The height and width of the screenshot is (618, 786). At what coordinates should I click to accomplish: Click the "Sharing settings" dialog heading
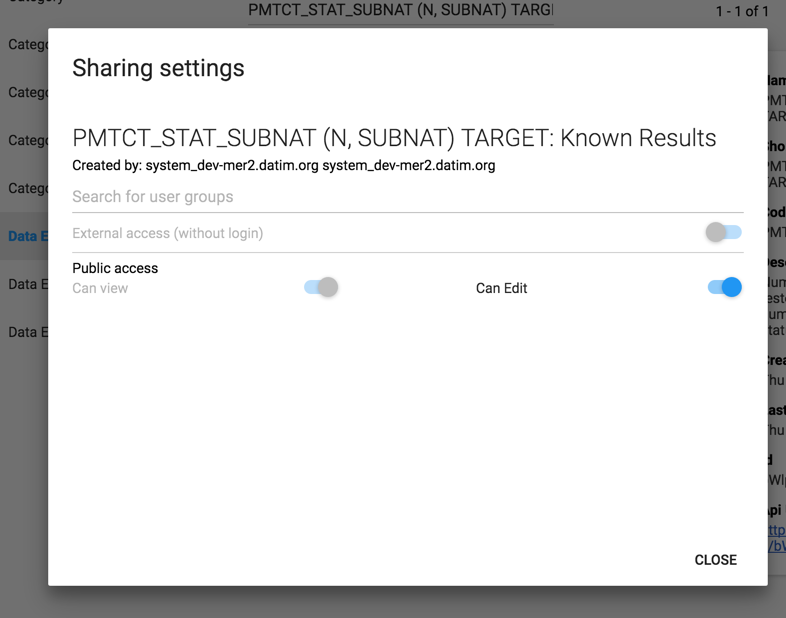pyautogui.click(x=158, y=68)
